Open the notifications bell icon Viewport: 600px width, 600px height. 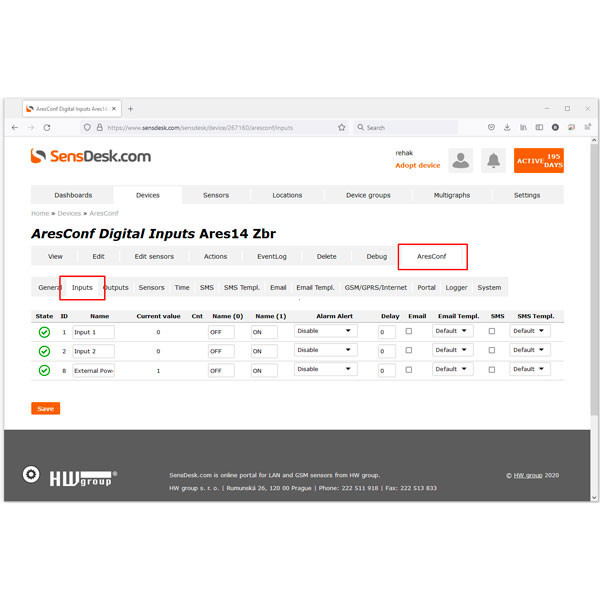pos(492,160)
